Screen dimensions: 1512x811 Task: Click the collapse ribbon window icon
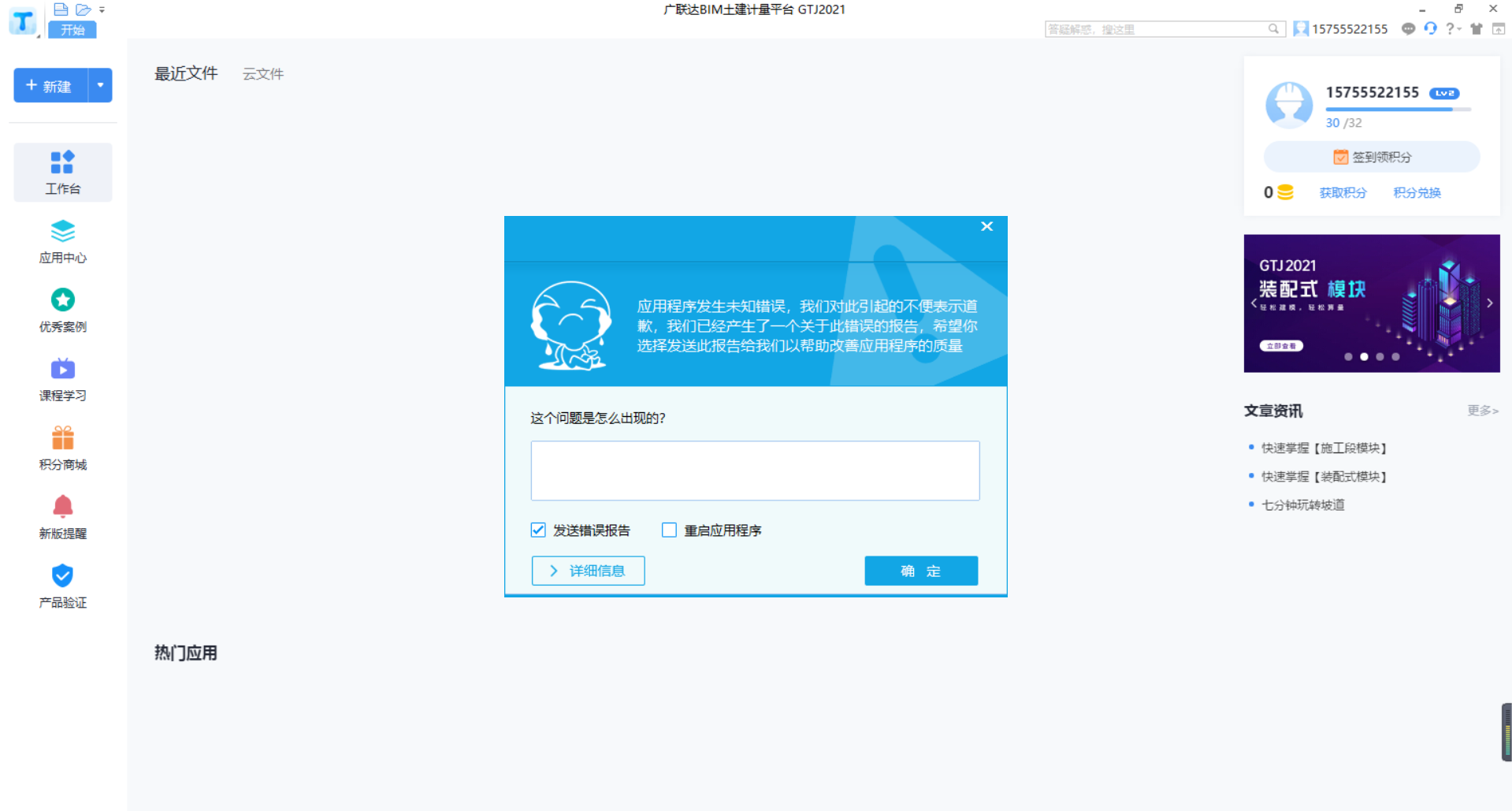1499,29
